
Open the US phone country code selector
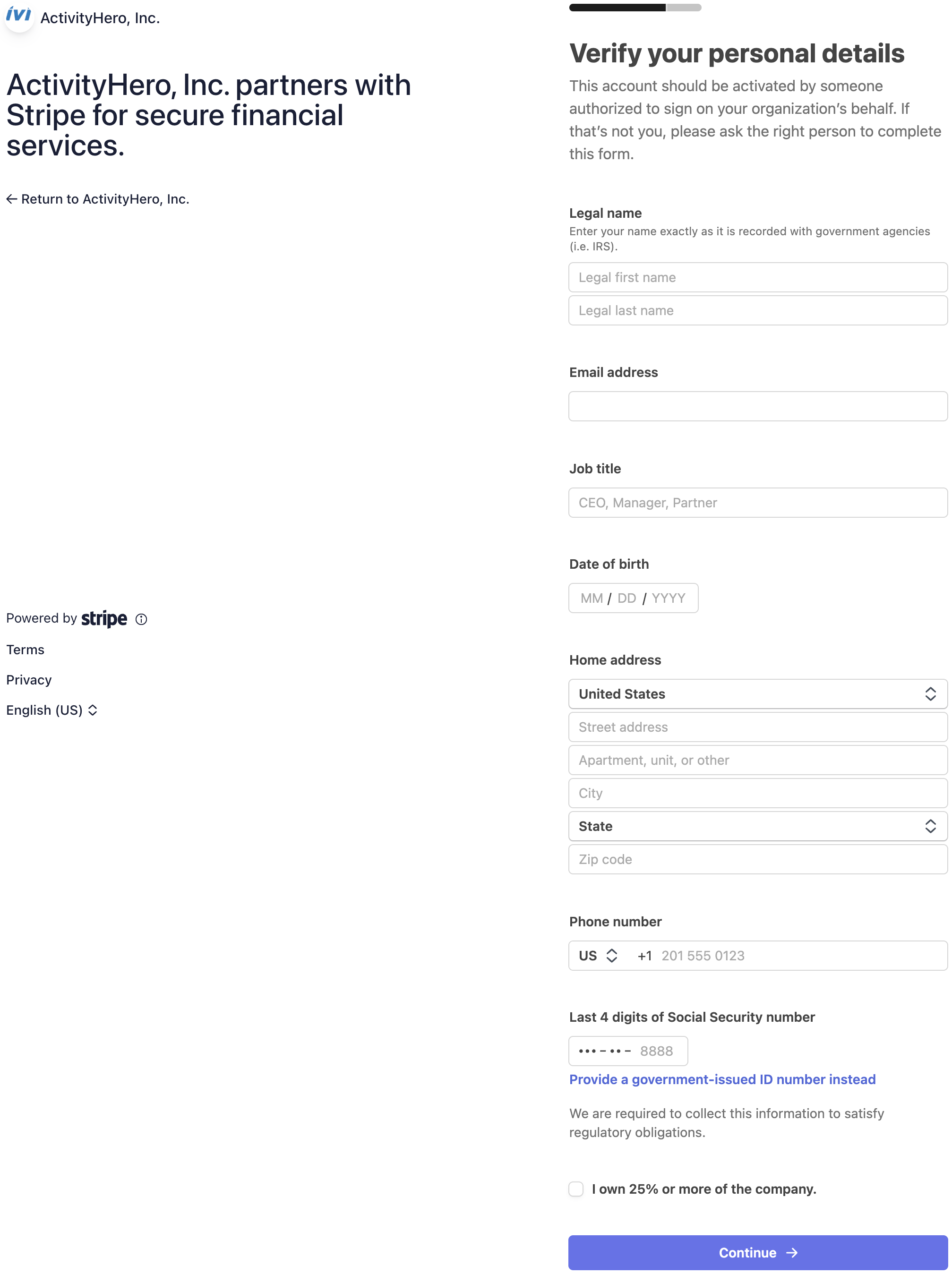(x=599, y=956)
